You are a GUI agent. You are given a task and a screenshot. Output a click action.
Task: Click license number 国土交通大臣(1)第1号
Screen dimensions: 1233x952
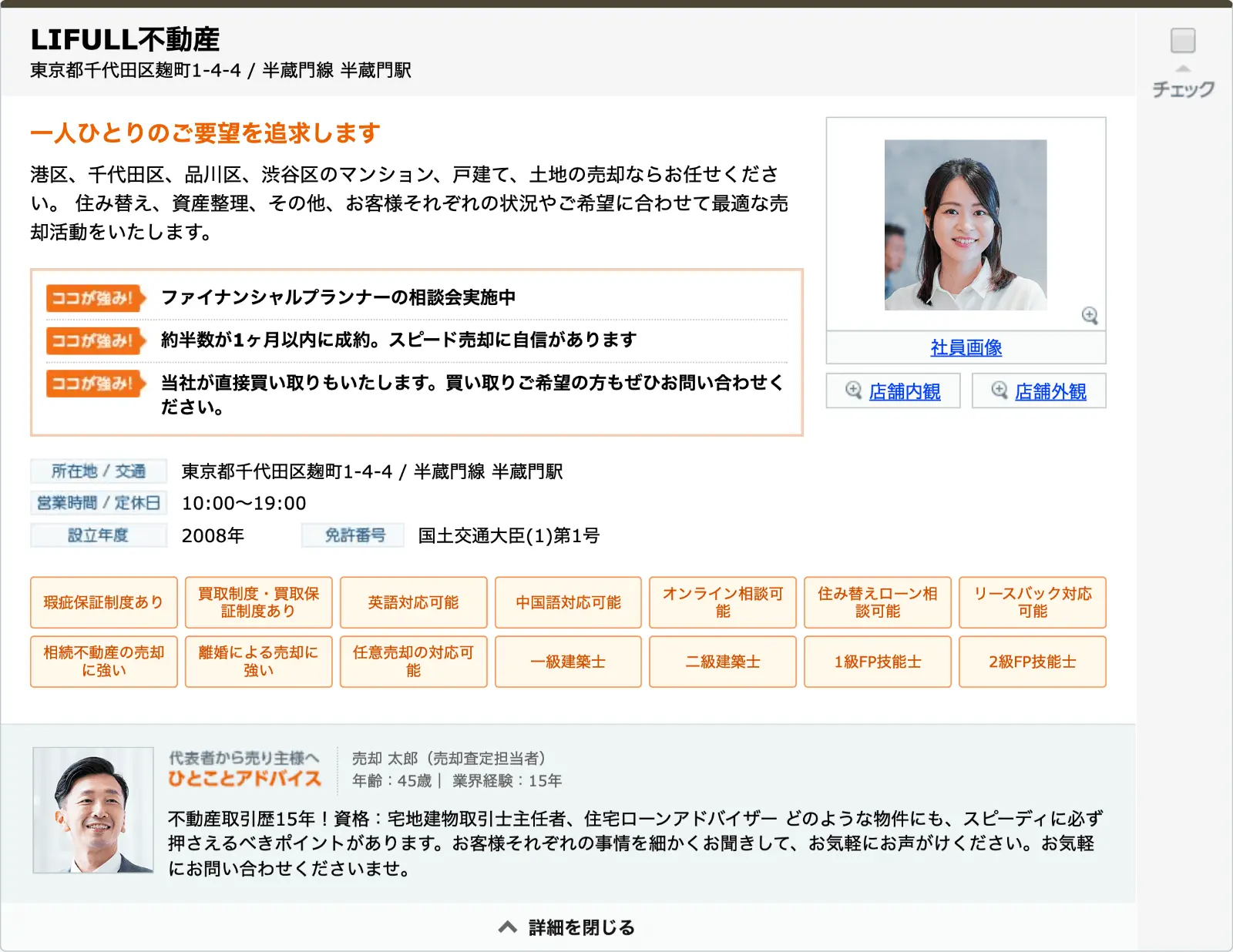tap(509, 535)
